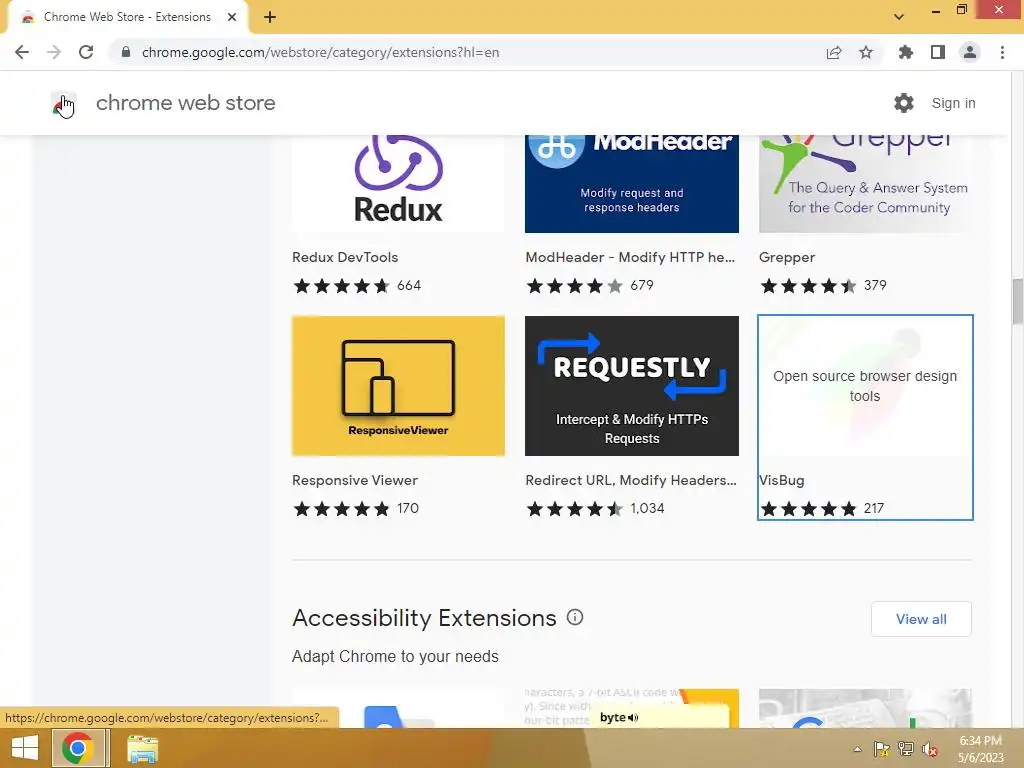Click ModHeader star rating
Viewport: 1024px width, 768px height.
[575, 285]
